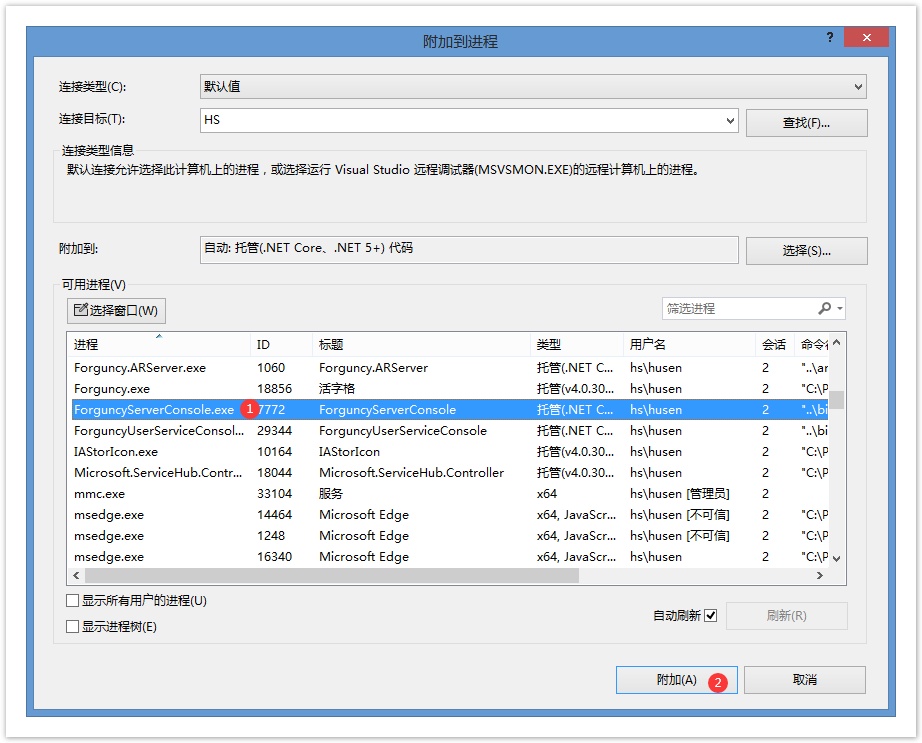Select the Forguncy.exe process row
The width and height of the screenshot is (922, 743).
112,389
